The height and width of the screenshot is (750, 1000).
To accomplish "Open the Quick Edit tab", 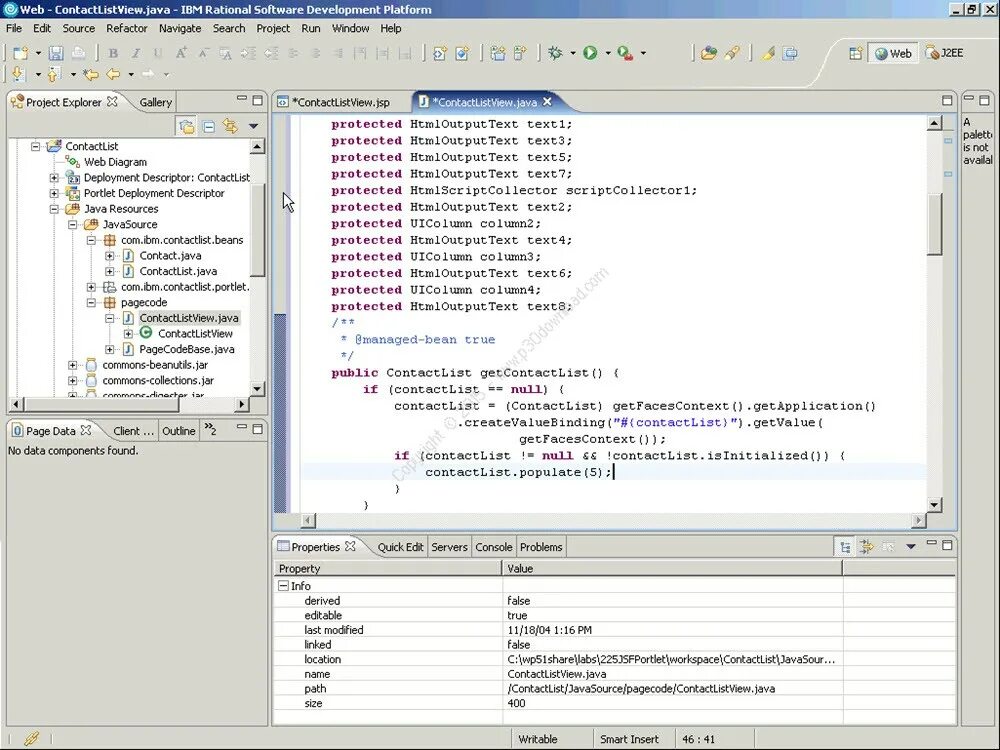I will tap(400, 547).
